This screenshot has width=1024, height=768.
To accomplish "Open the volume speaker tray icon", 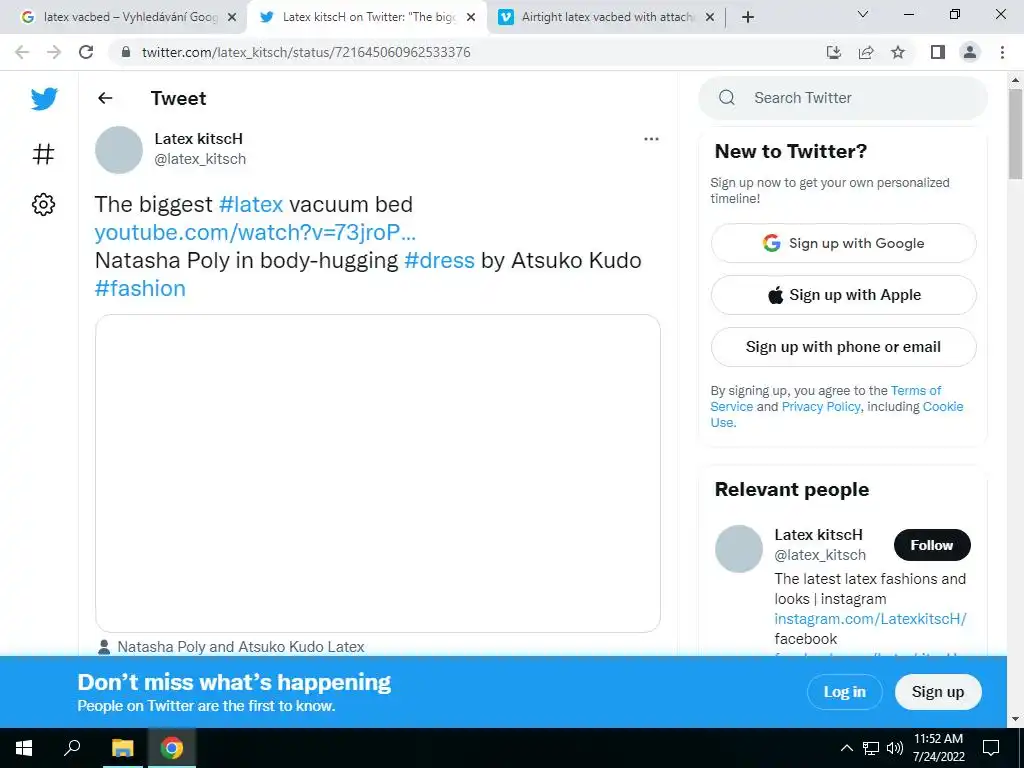I will (x=895, y=748).
